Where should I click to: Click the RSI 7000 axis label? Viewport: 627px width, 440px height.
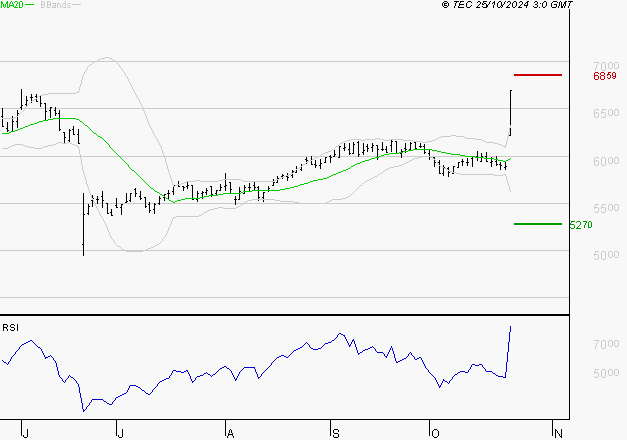tap(606, 344)
